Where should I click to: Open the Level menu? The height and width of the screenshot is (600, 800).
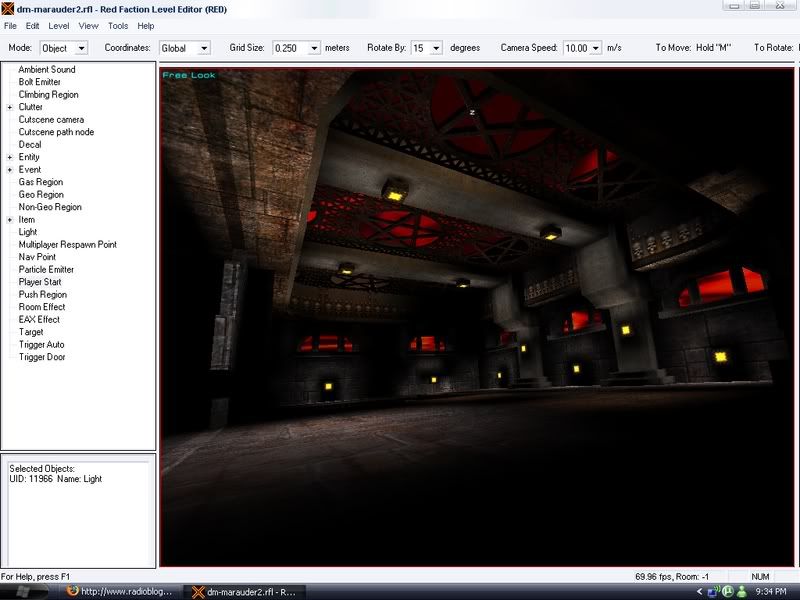point(59,26)
